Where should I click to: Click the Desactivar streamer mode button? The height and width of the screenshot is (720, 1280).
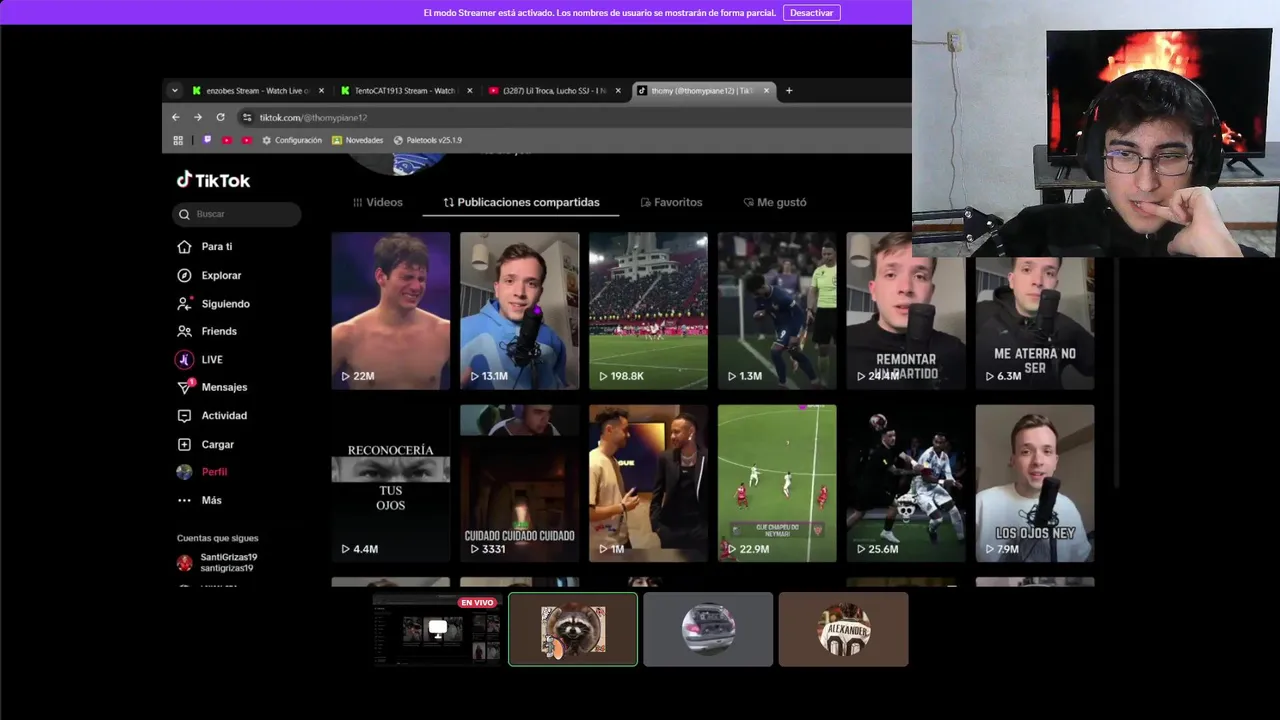[x=811, y=13]
